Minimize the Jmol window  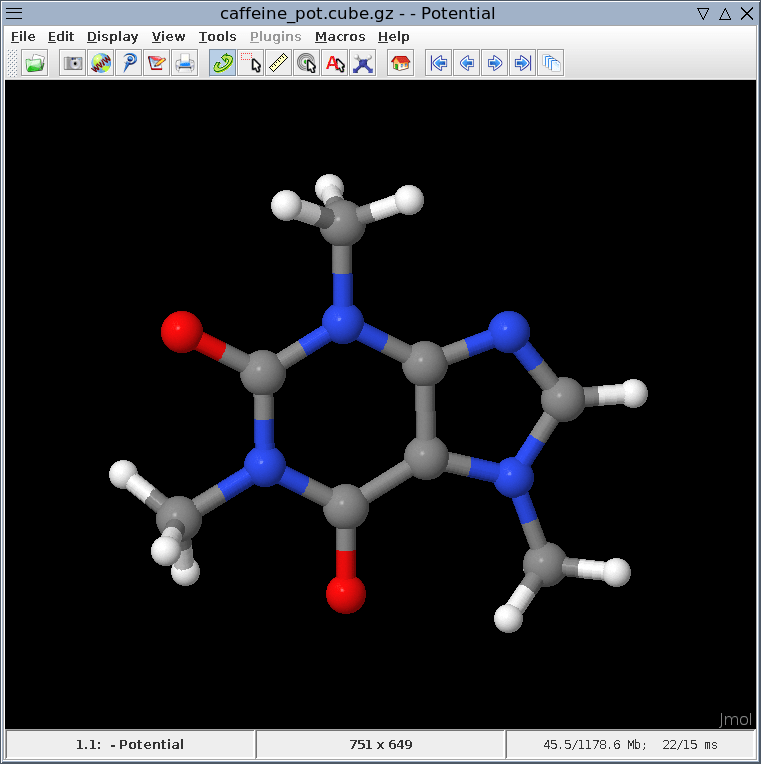(703, 14)
